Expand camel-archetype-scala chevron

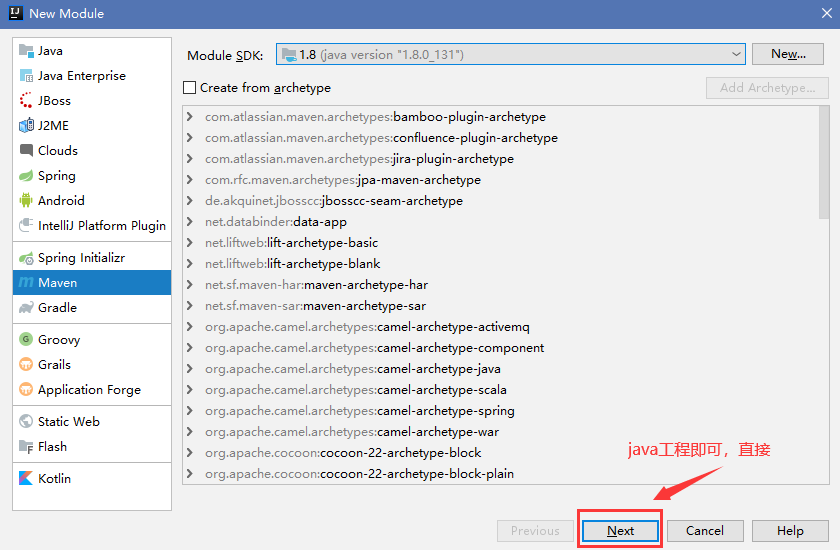(x=190, y=390)
